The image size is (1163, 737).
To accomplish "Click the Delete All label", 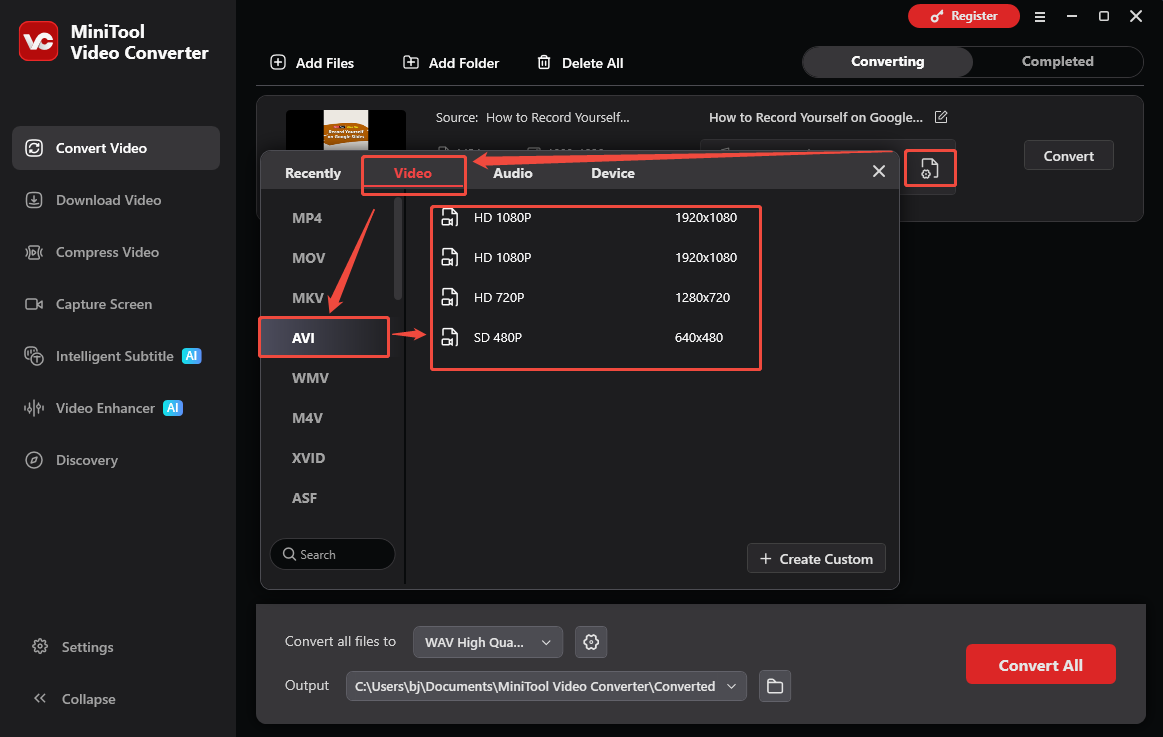I will (593, 63).
